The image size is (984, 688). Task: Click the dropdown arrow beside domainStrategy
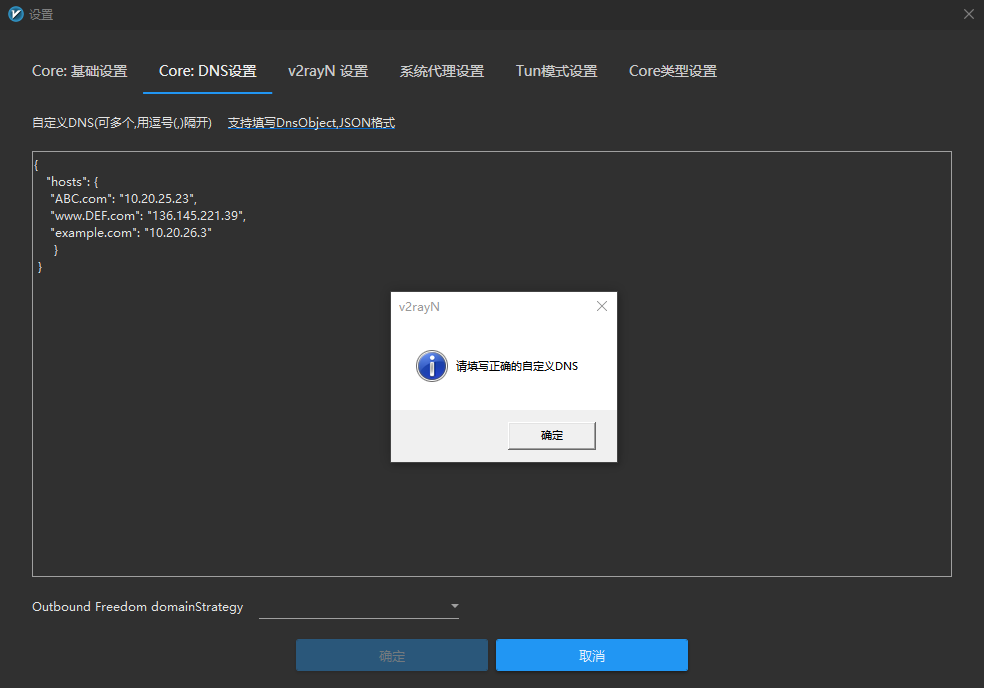pos(454,606)
